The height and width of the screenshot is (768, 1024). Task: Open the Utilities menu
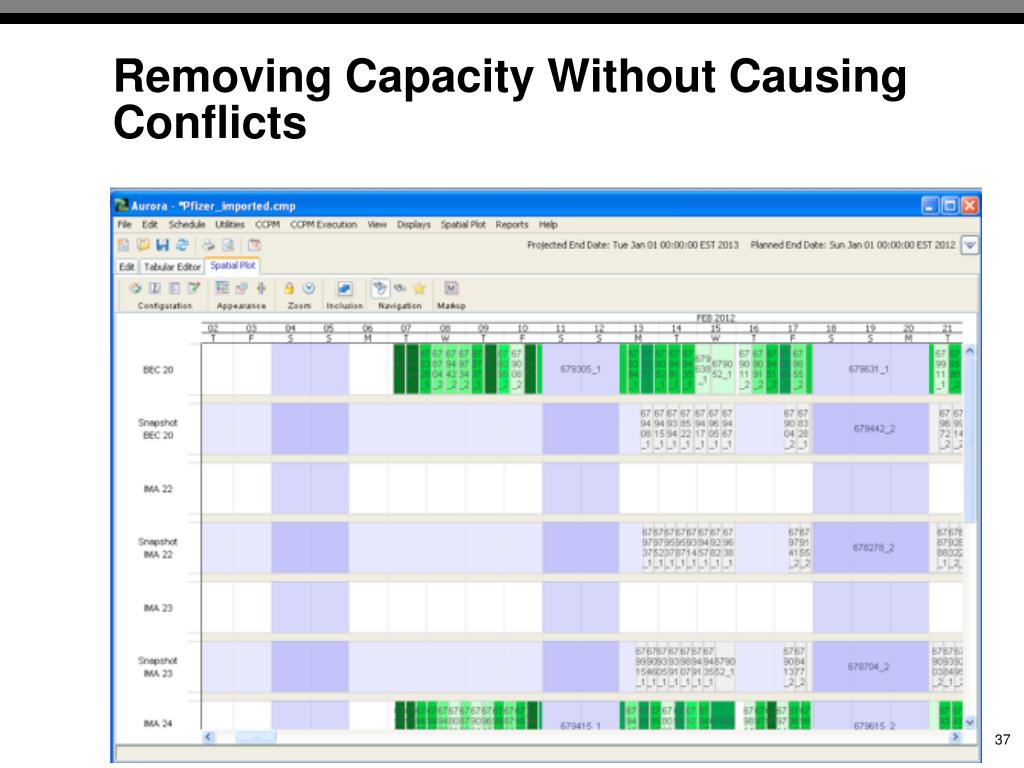click(230, 225)
